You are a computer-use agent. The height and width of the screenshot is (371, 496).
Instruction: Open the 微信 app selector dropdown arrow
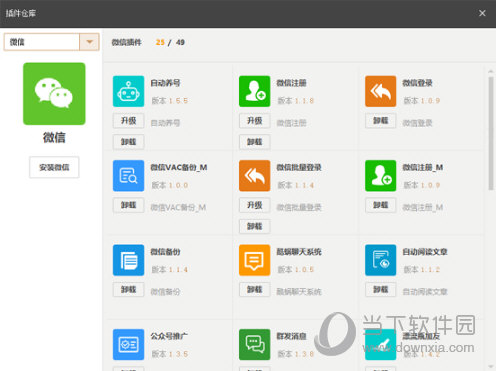click(x=89, y=42)
